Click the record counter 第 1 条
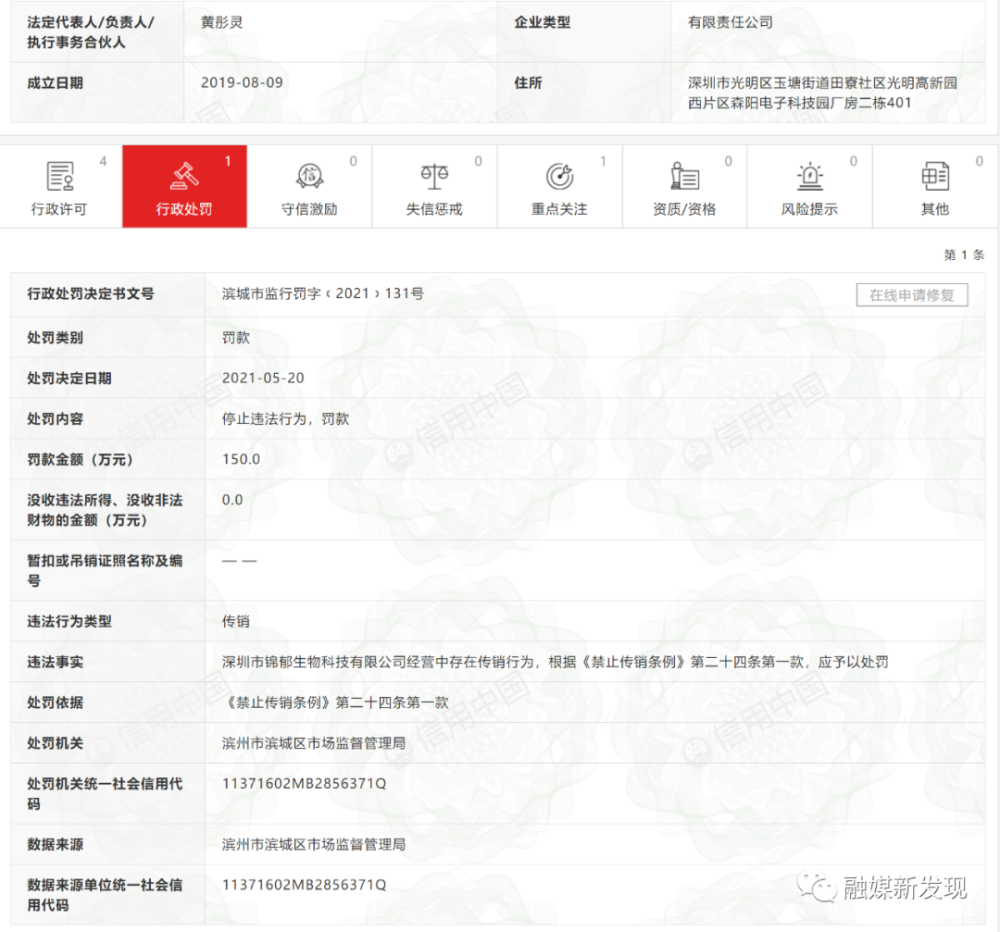1000x932 pixels. coord(964,255)
